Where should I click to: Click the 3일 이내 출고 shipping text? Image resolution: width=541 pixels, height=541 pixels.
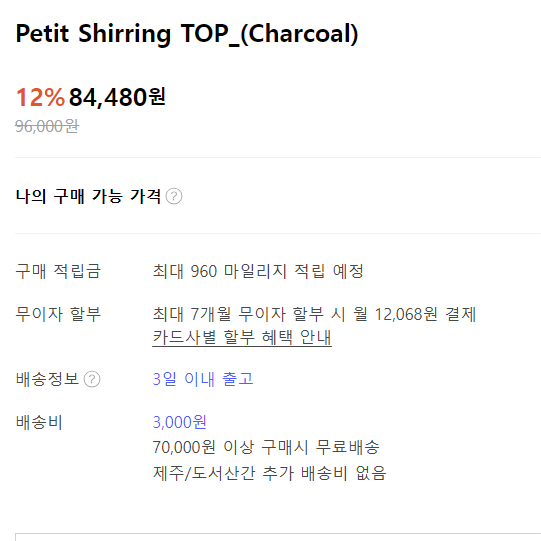click(203, 379)
